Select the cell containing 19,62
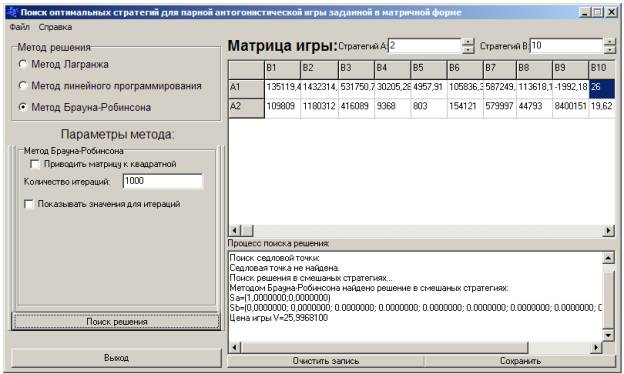The image size is (624, 374). tap(602, 108)
